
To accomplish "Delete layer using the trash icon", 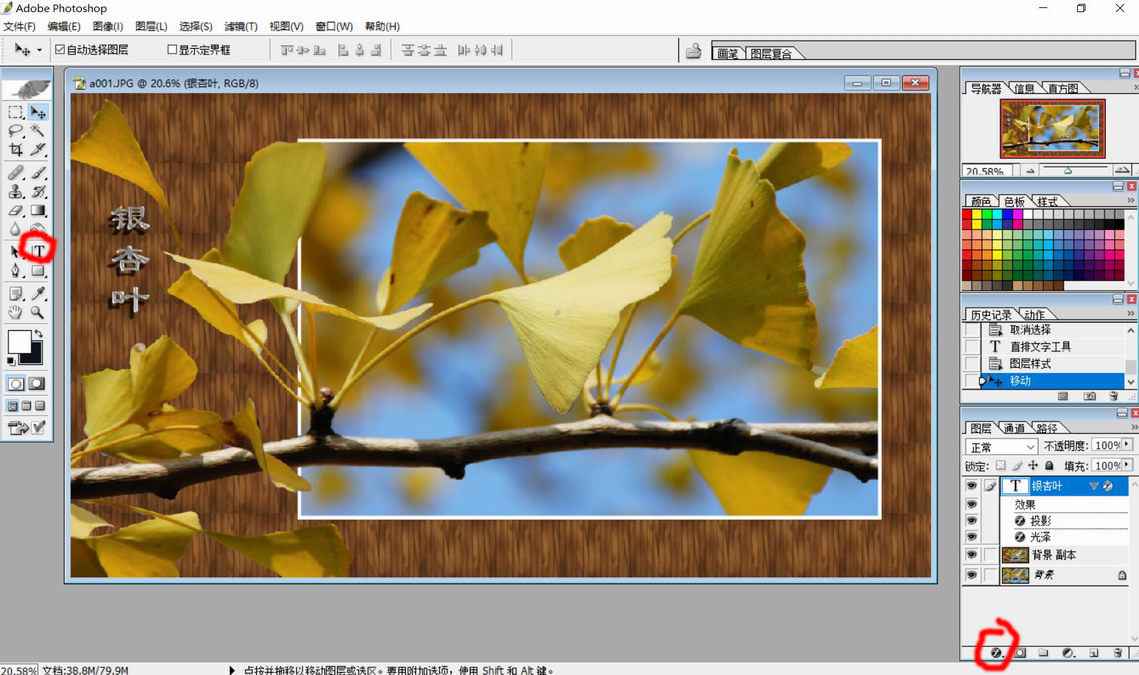I will [1118, 653].
